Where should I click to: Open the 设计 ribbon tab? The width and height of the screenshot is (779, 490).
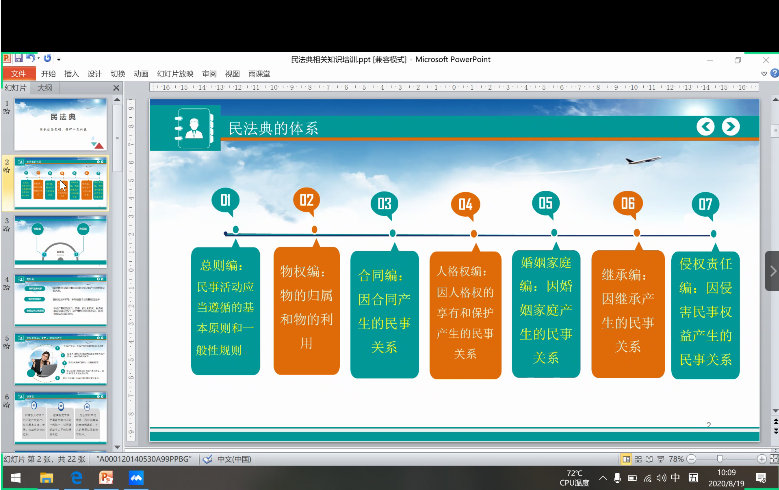click(94, 74)
